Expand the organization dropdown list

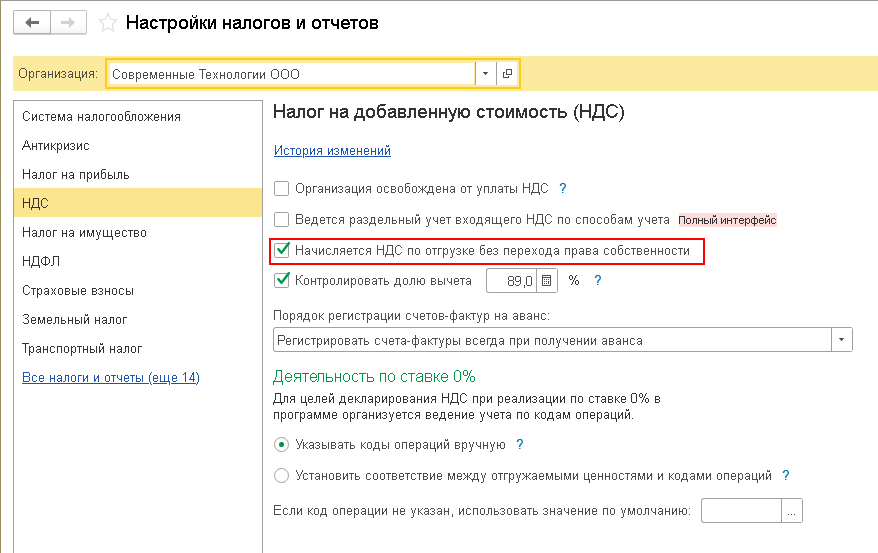click(x=485, y=74)
